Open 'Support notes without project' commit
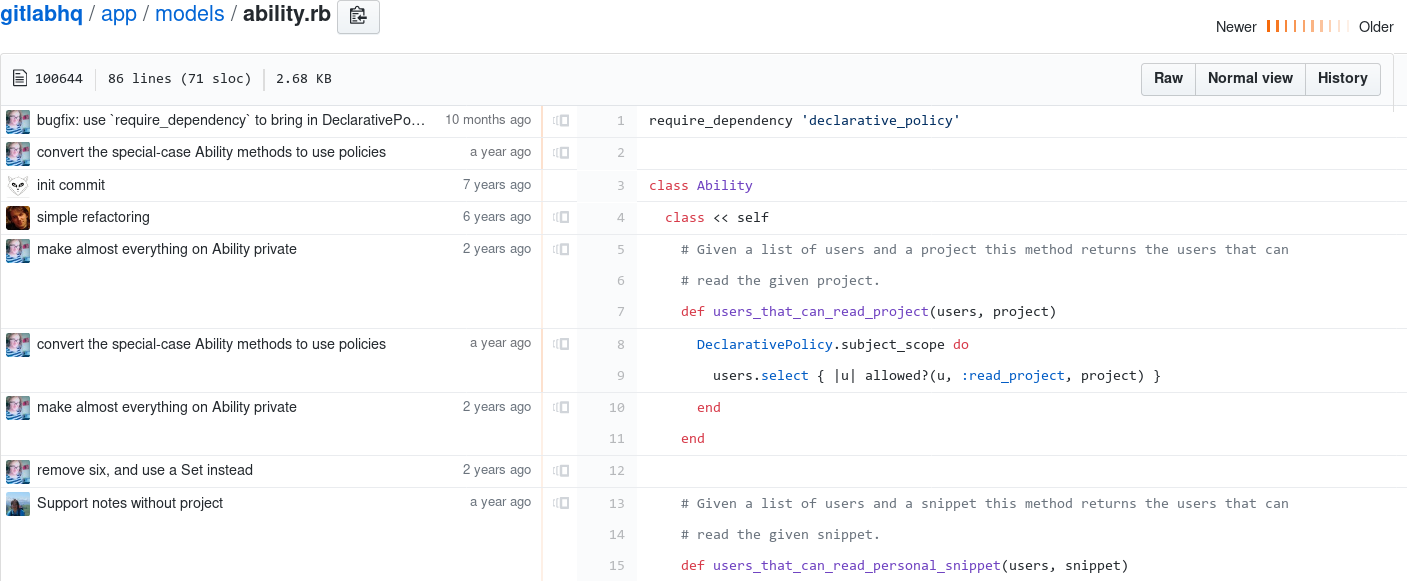This screenshot has height=581, width=1407. [130, 503]
